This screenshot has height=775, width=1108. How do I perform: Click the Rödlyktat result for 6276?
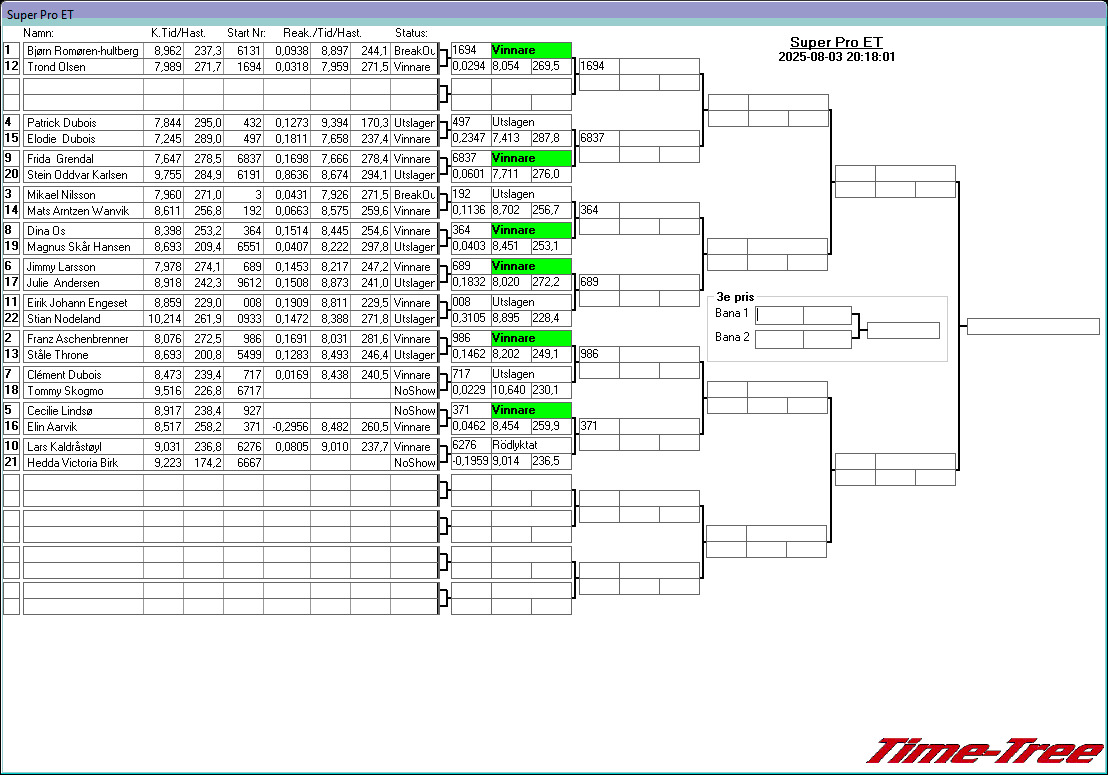pyautogui.click(x=531, y=446)
